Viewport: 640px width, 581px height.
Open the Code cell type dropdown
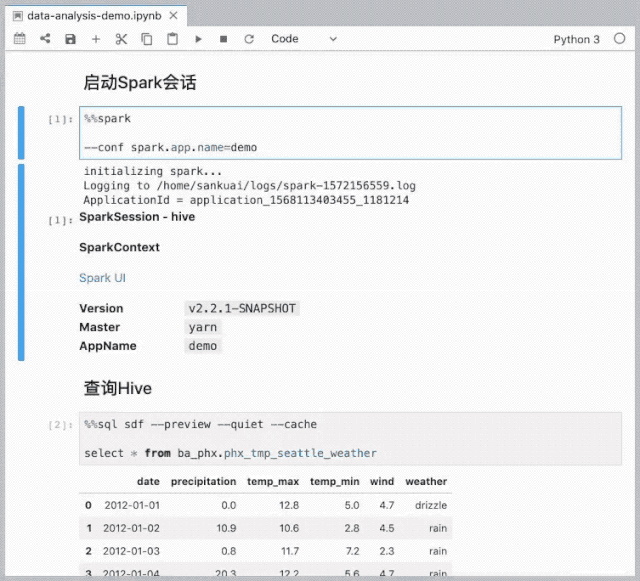point(304,39)
